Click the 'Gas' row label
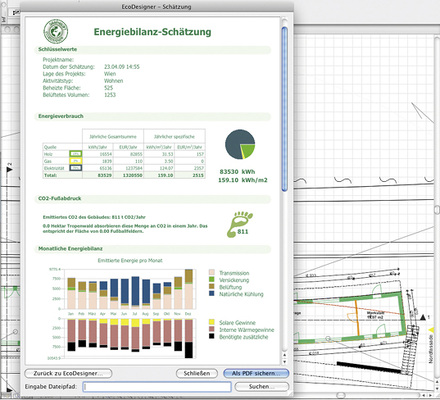440x400 pixels. tap(48, 161)
